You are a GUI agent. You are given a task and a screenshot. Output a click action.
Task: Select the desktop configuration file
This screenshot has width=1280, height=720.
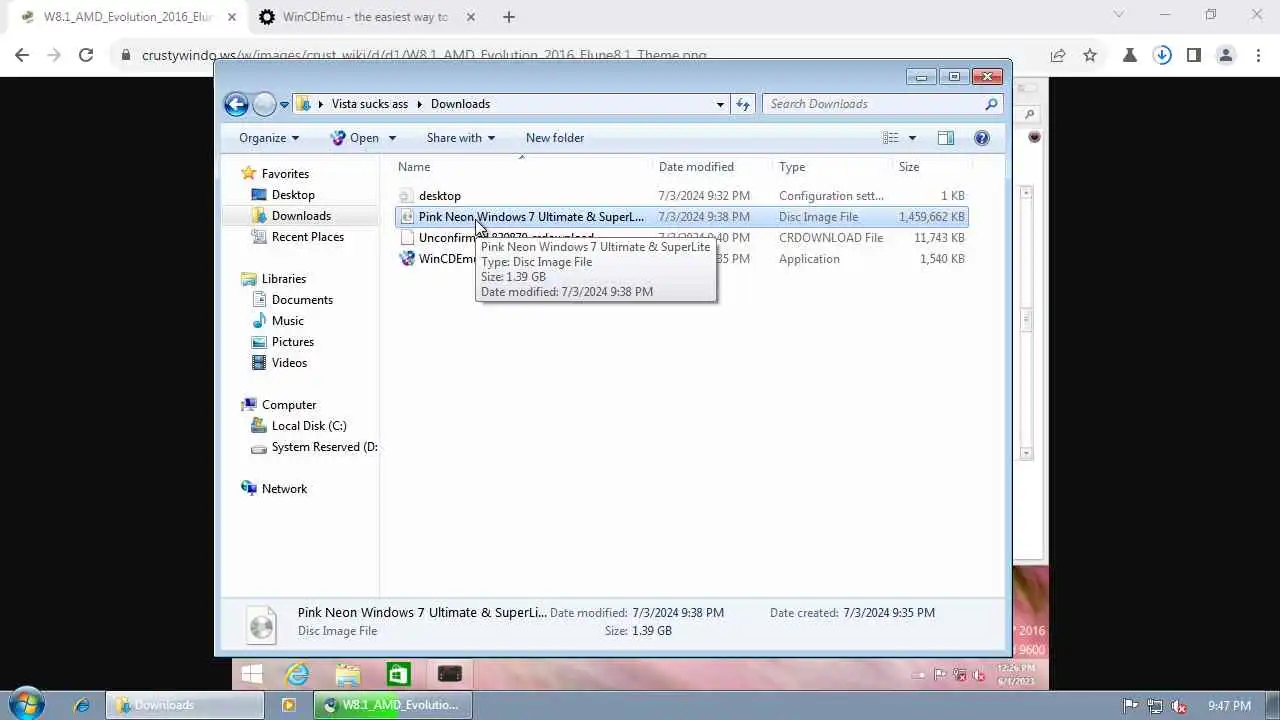point(439,196)
